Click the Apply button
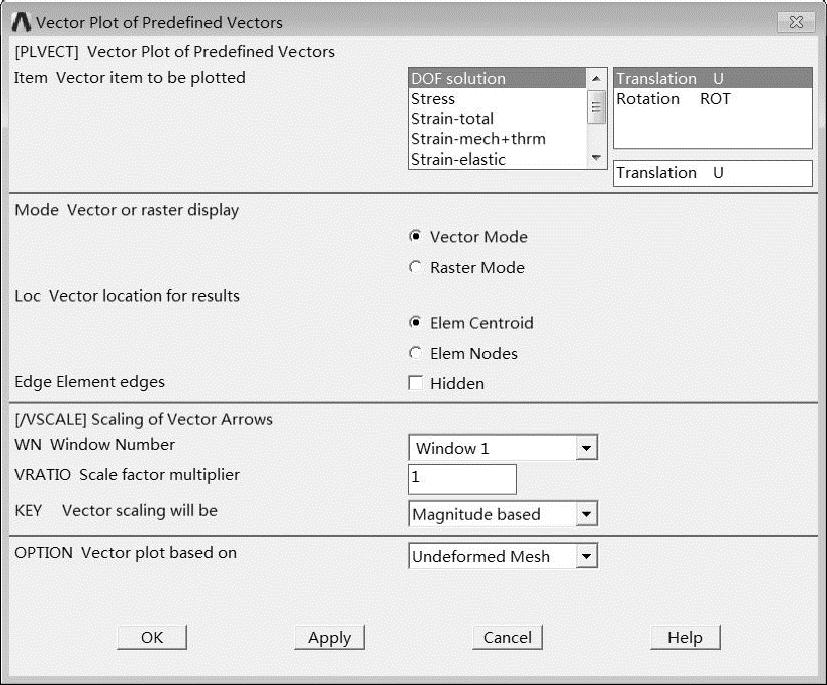The width and height of the screenshot is (827, 685). [330, 638]
